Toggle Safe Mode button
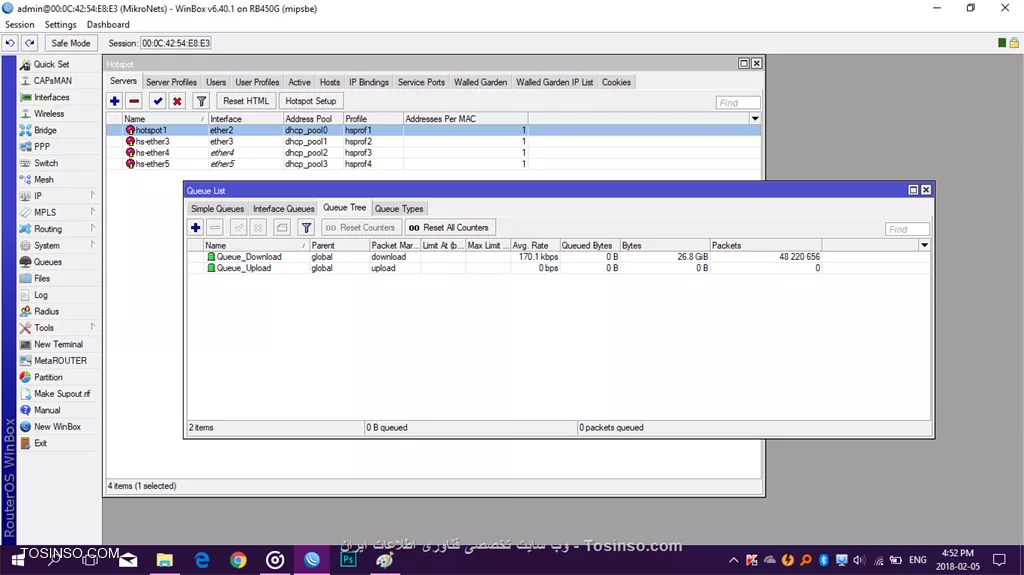The image size is (1024, 575). point(71,43)
